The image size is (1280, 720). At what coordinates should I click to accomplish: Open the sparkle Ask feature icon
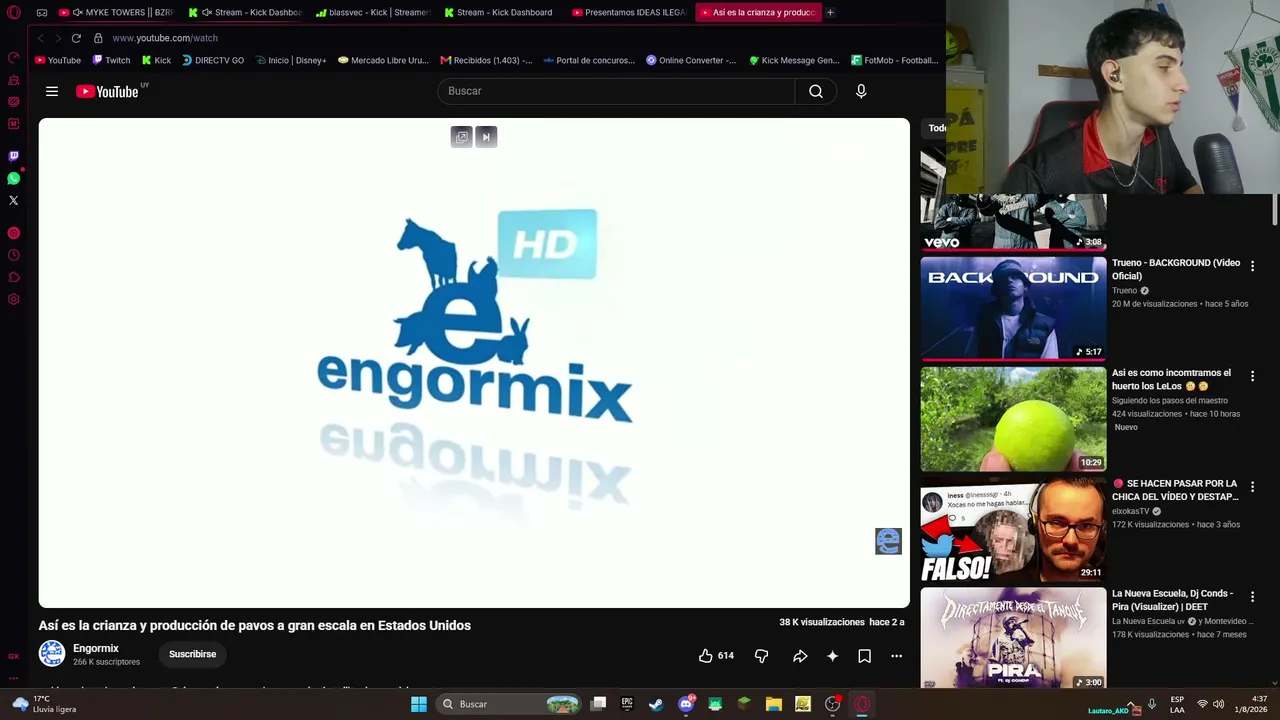(x=832, y=656)
